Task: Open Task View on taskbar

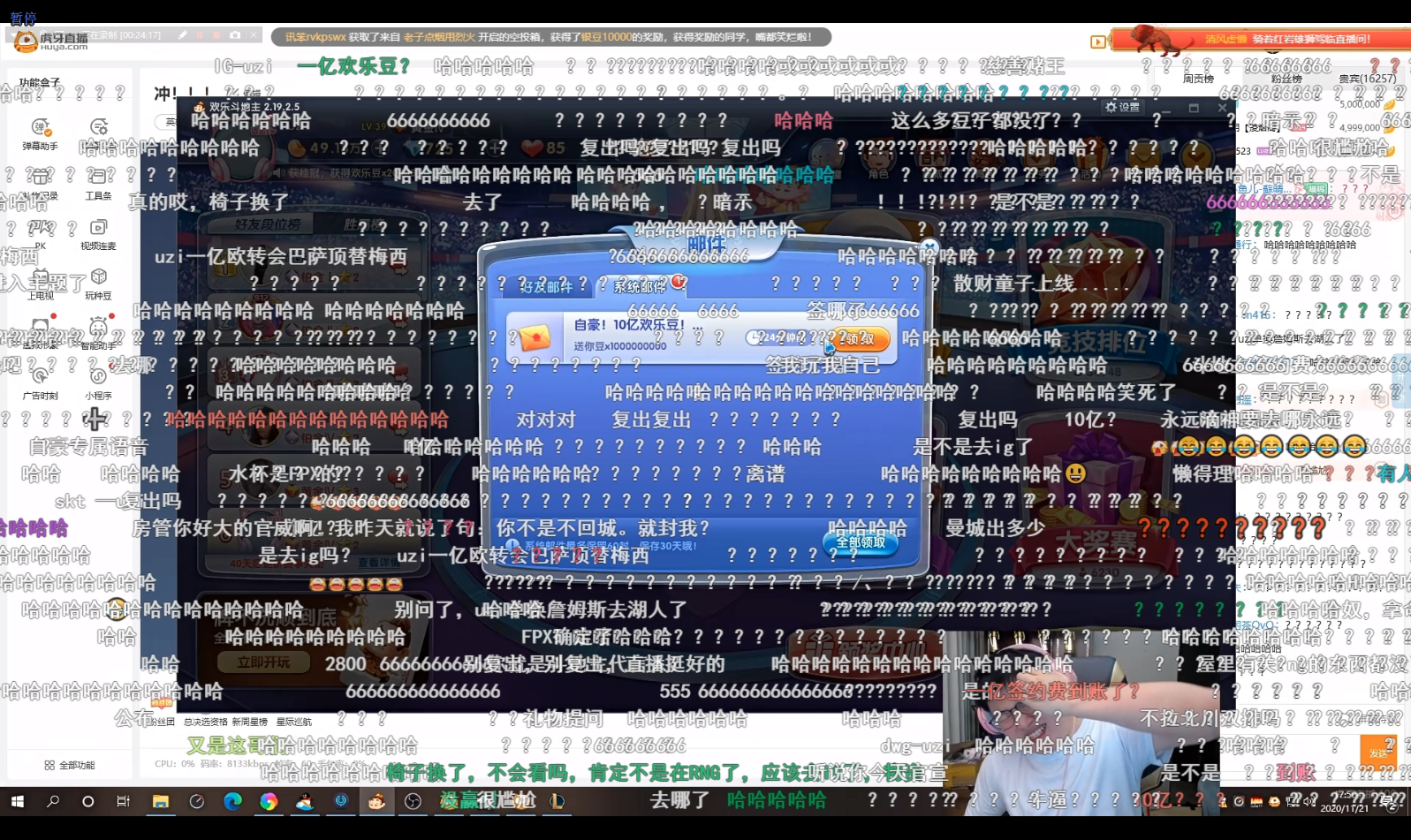Action: coord(123,801)
